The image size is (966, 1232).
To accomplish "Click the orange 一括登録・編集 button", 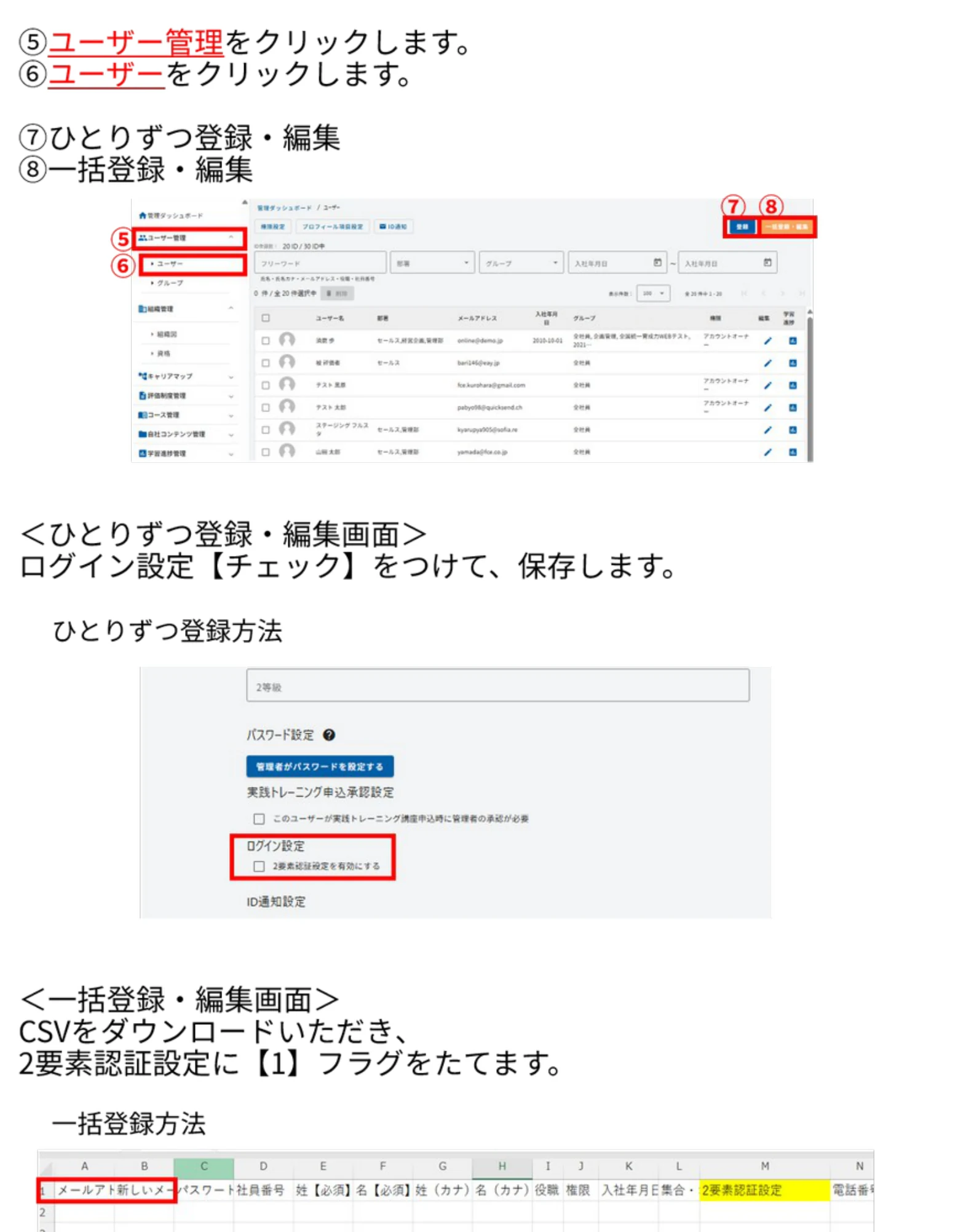I will pyautogui.click(x=787, y=227).
